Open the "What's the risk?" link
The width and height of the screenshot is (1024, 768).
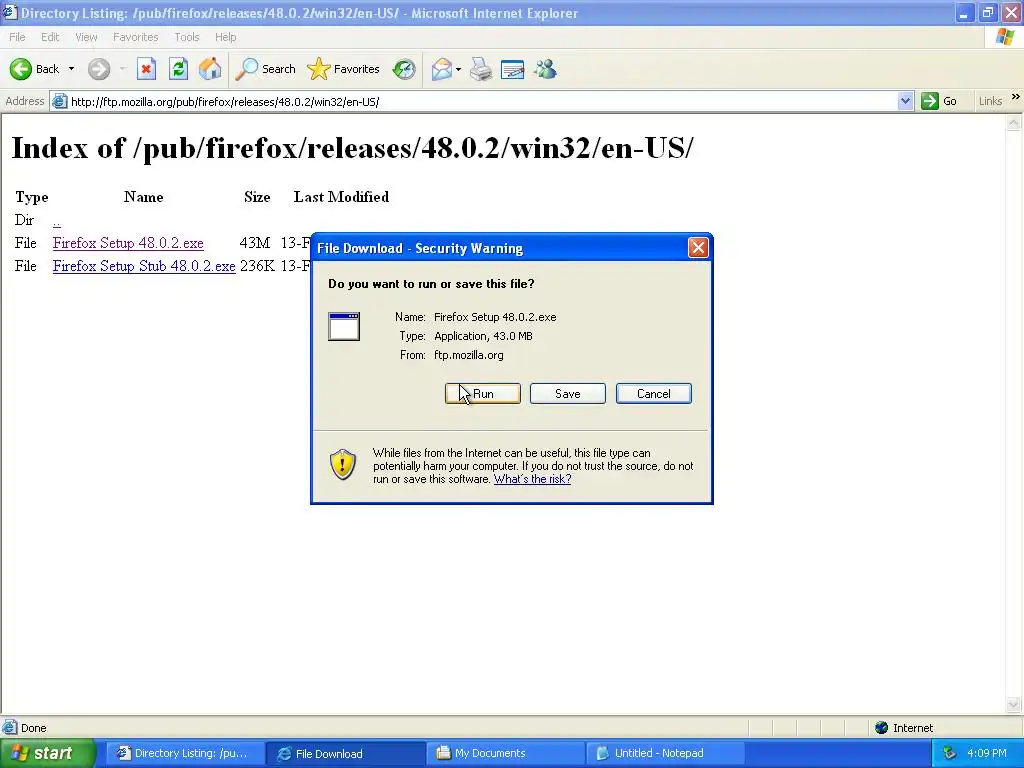coord(532,479)
